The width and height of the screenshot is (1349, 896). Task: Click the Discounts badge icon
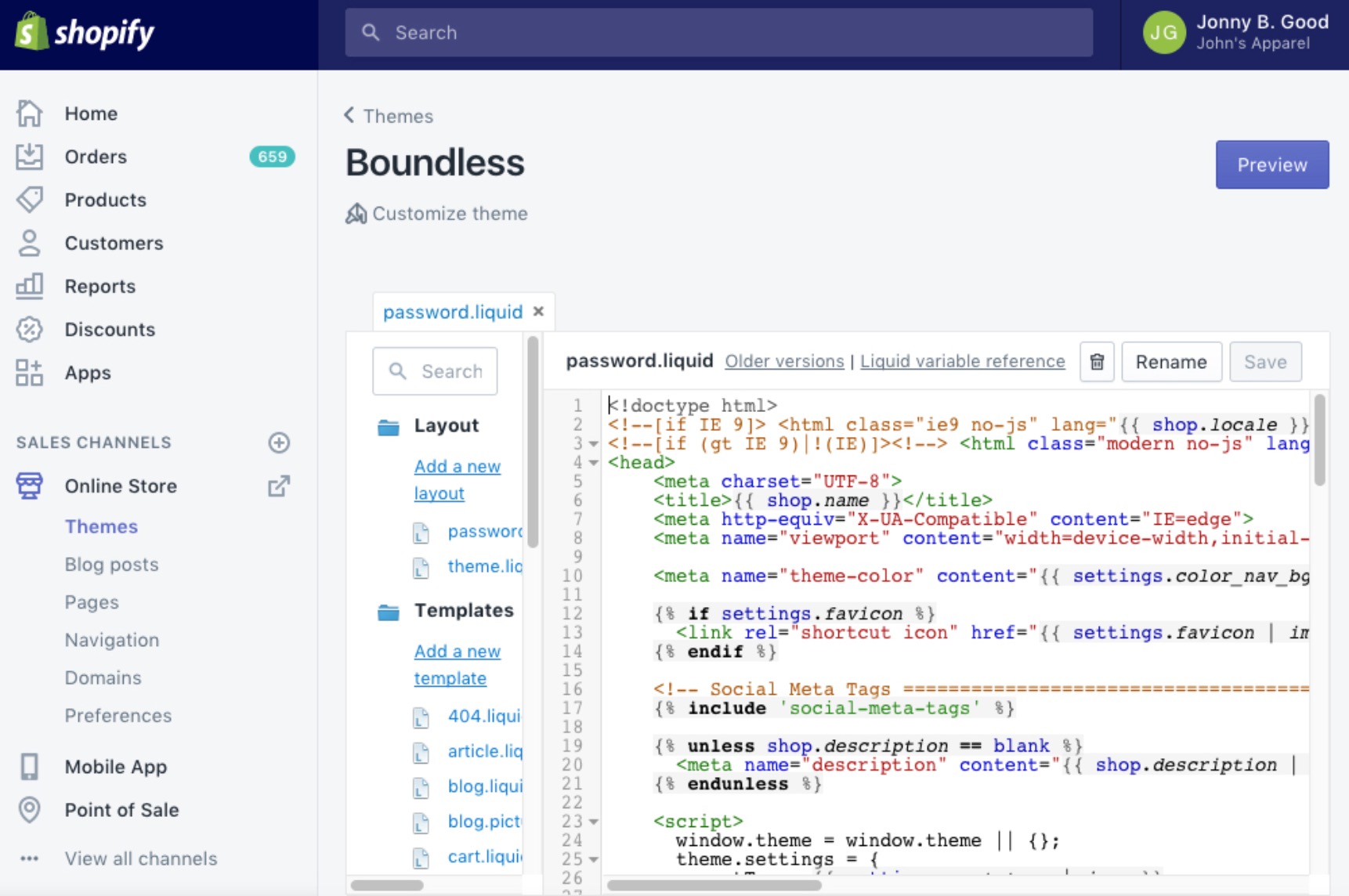point(29,329)
